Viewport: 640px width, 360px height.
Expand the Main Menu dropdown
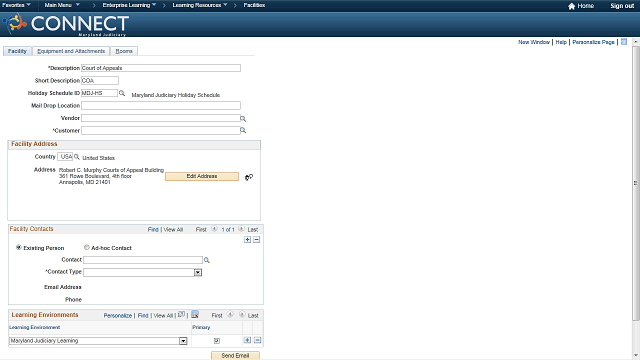point(62,5)
